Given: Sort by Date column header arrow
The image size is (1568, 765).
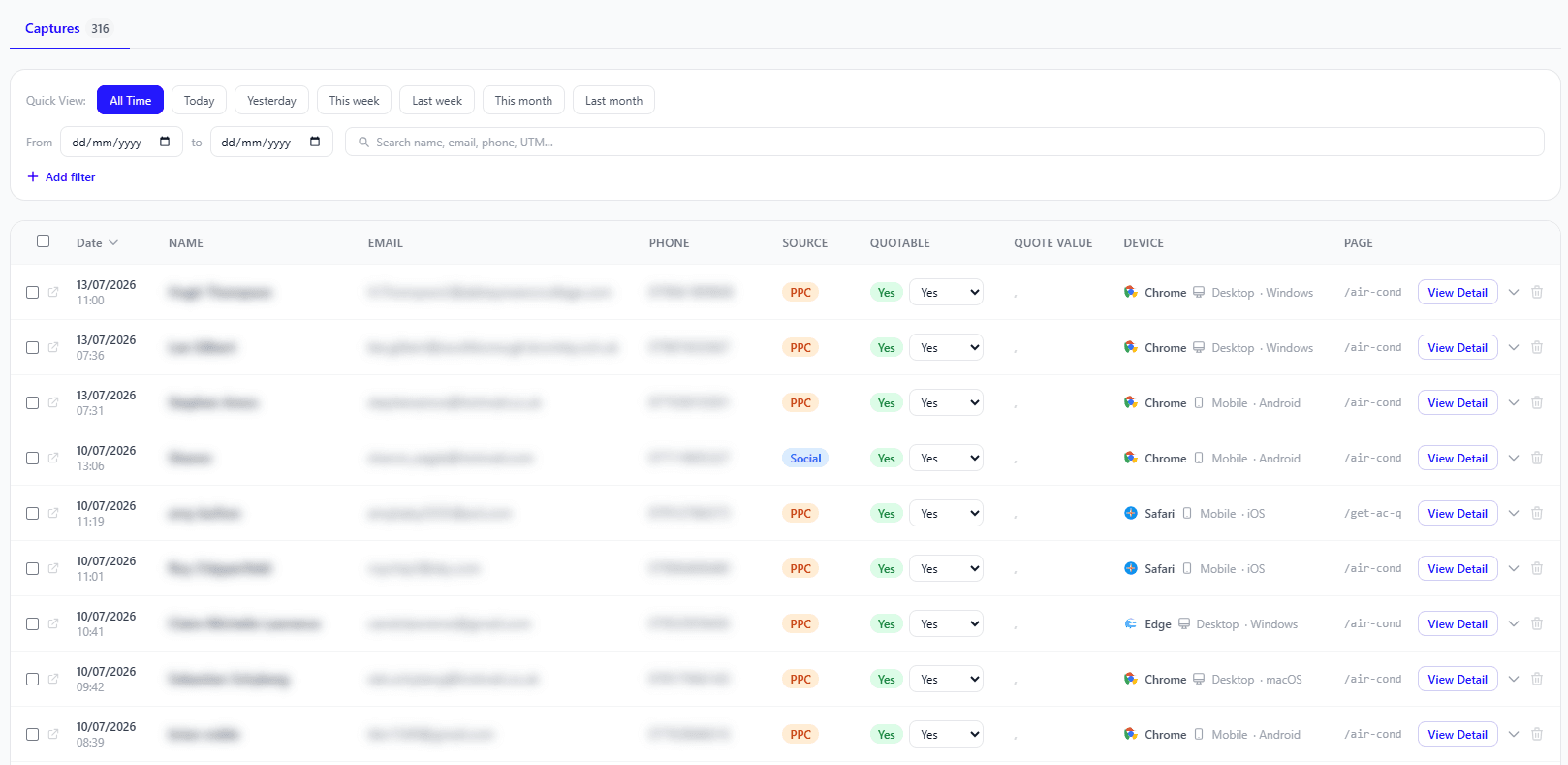Looking at the screenshot, I should 113,242.
